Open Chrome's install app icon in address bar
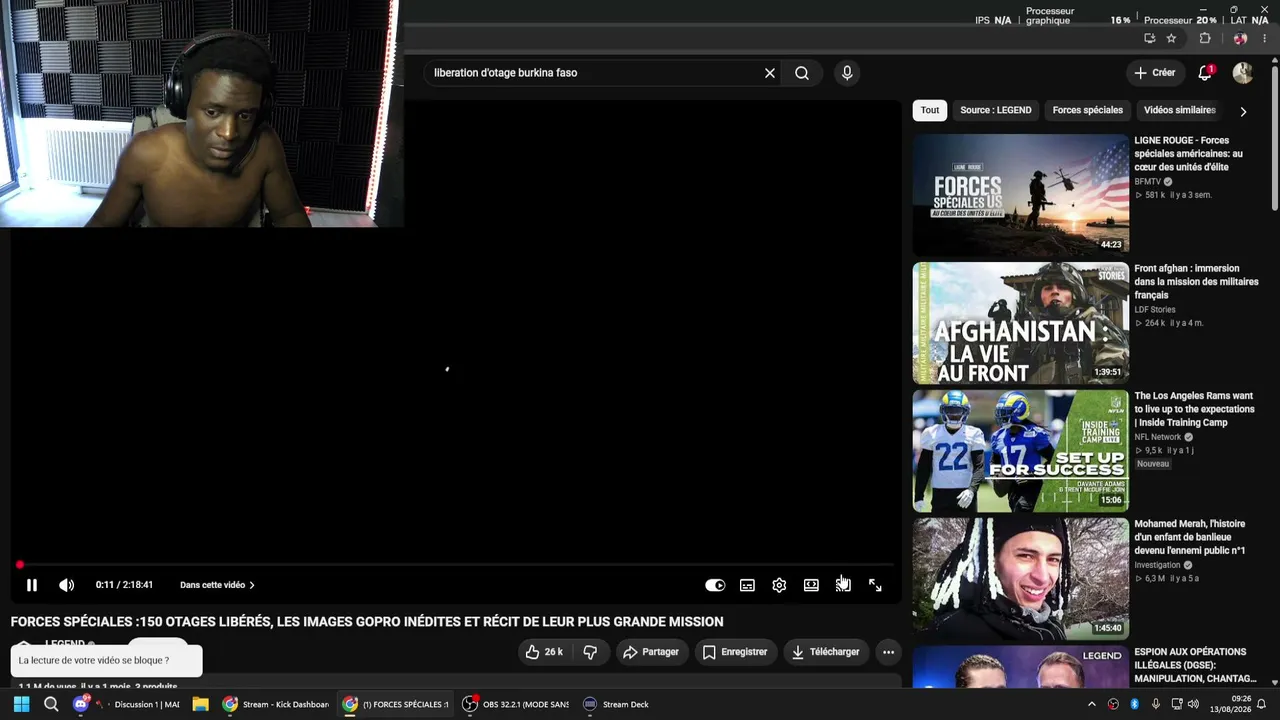Viewport: 1280px width, 720px height. click(1149, 38)
